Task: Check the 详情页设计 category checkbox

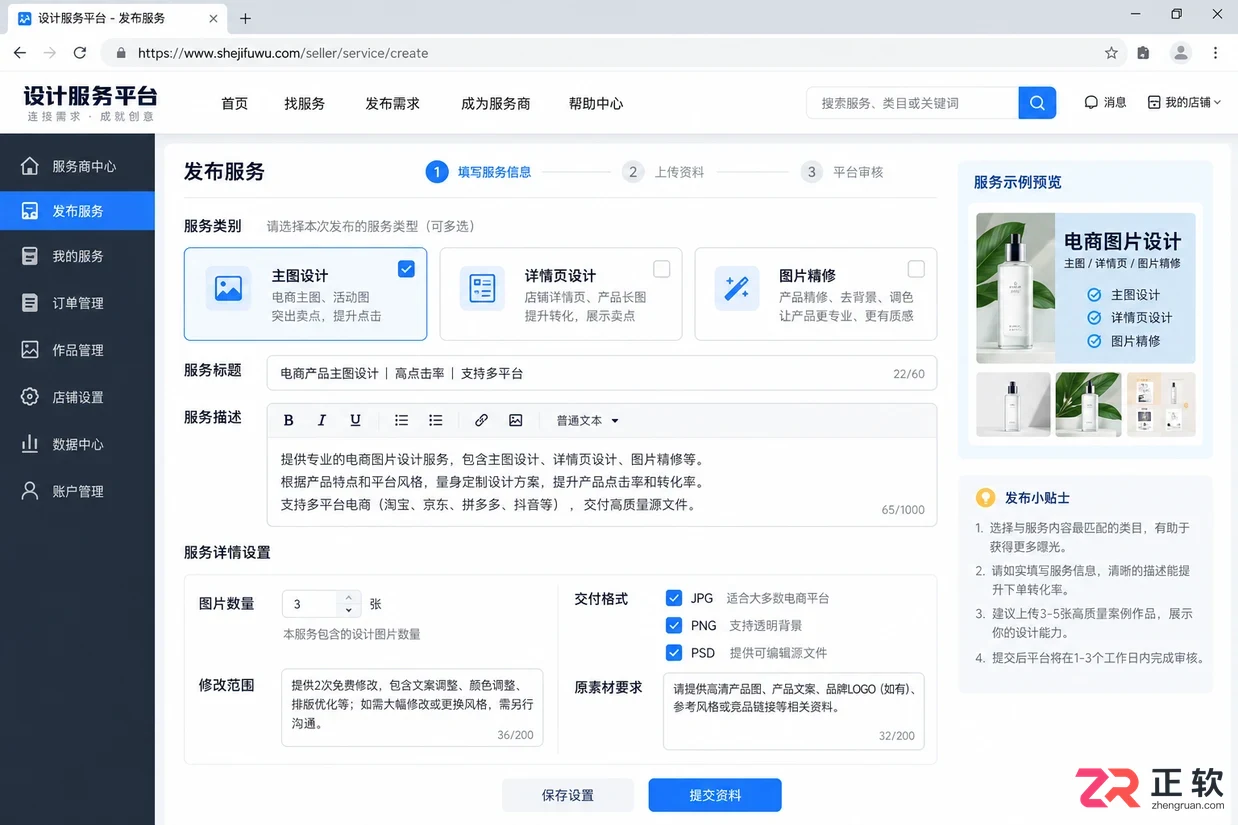Action: click(661, 268)
